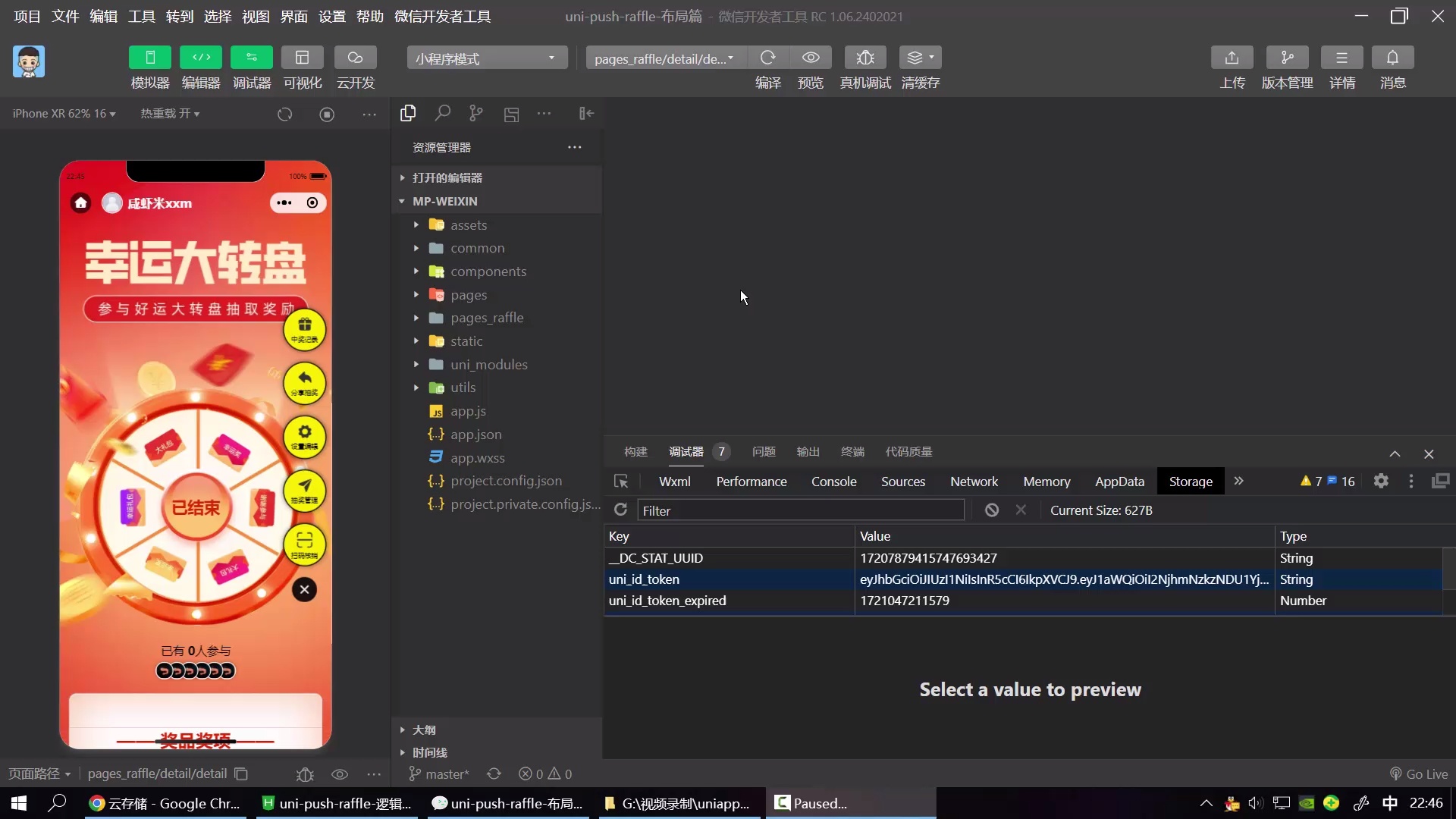Click the Storage Filter input field
Viewport: 1456px width, 819px height.
click(x=800, y=510)
